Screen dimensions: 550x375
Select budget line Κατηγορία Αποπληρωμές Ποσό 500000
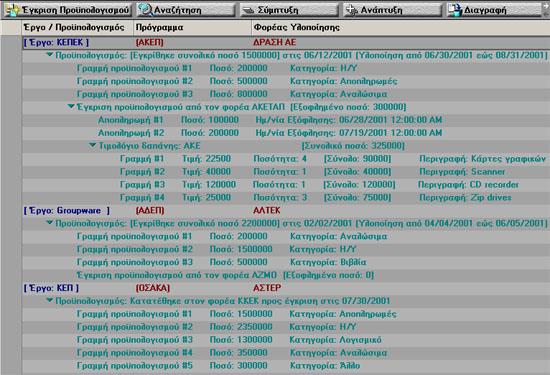tap(286, 81)
